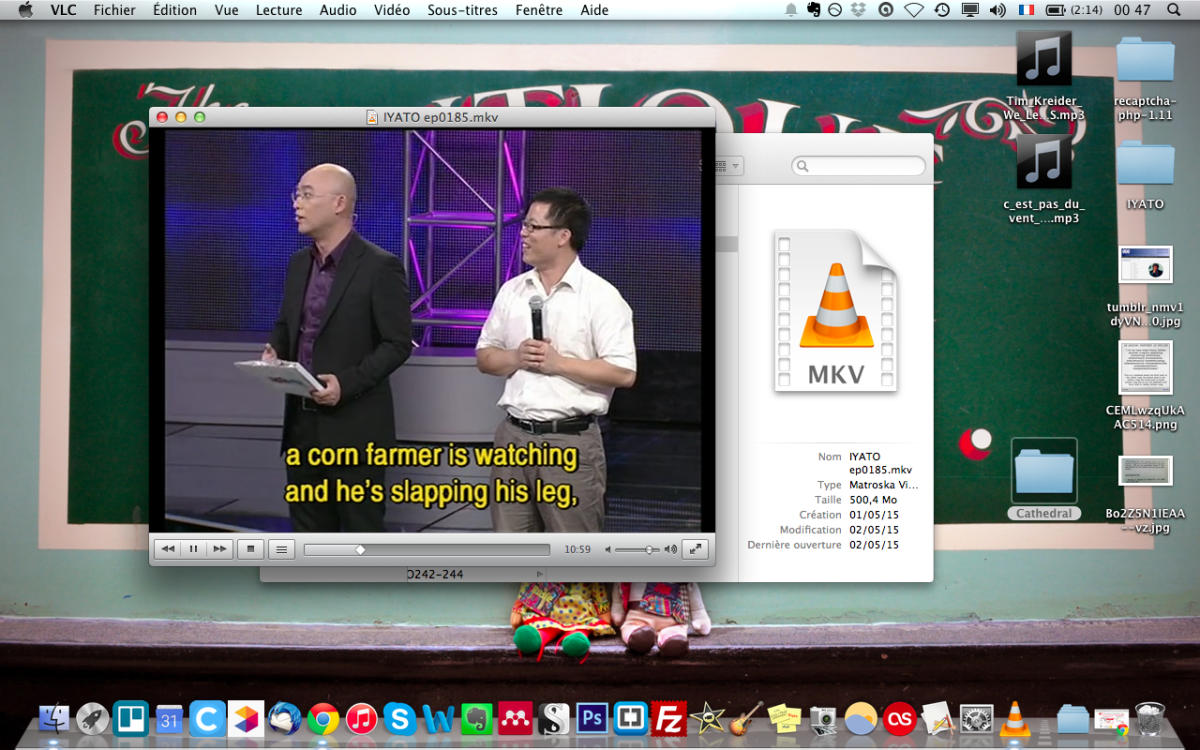Set VLC volume to maximum icon

pos(670,550)
